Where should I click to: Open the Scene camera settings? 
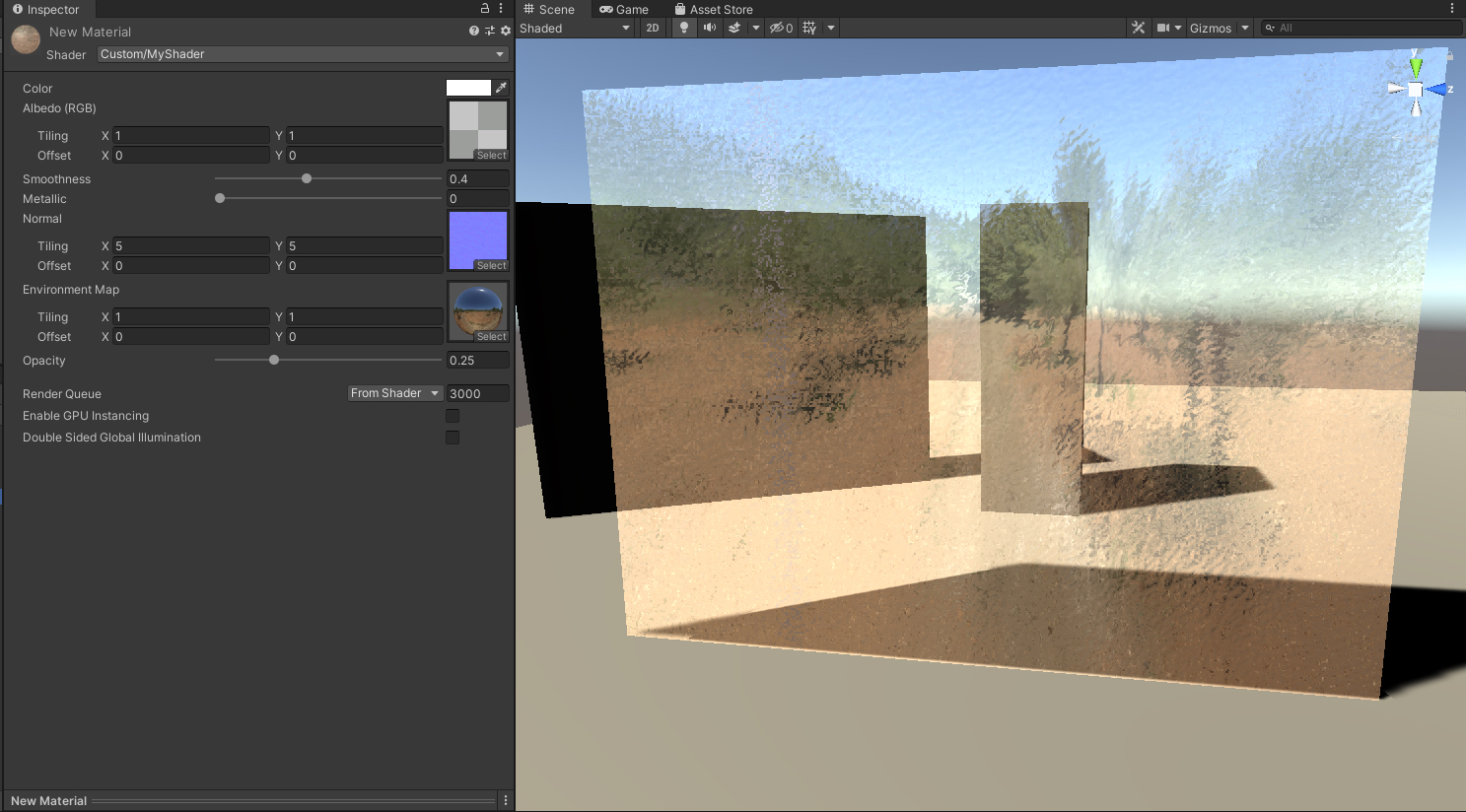click(1163, 28)
